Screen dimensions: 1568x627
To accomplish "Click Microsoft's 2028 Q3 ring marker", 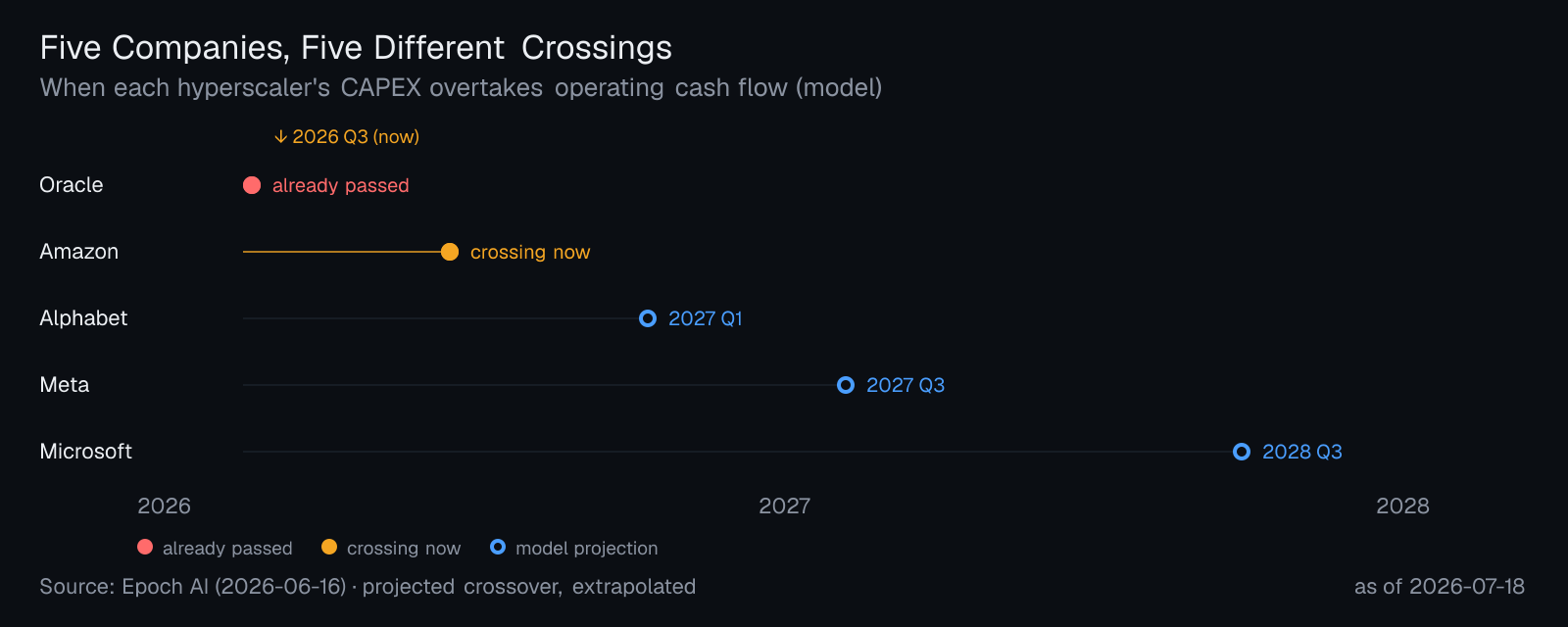I will point(1242,452).
